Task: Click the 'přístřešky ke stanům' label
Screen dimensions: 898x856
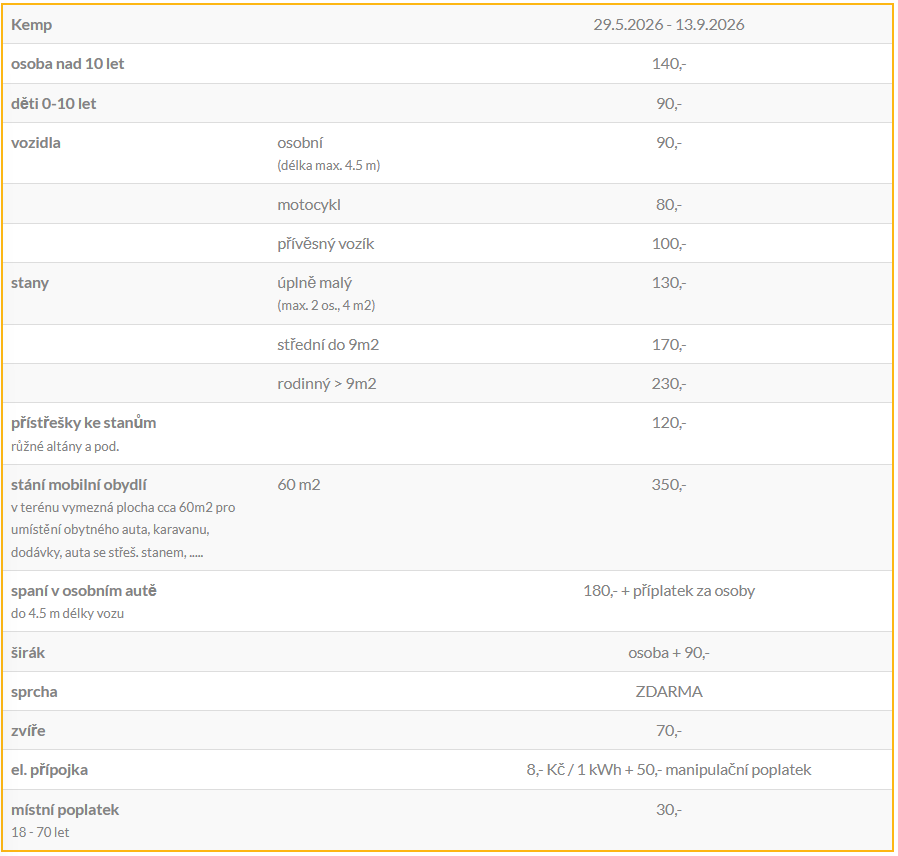Action: click(x=84, y=423)
